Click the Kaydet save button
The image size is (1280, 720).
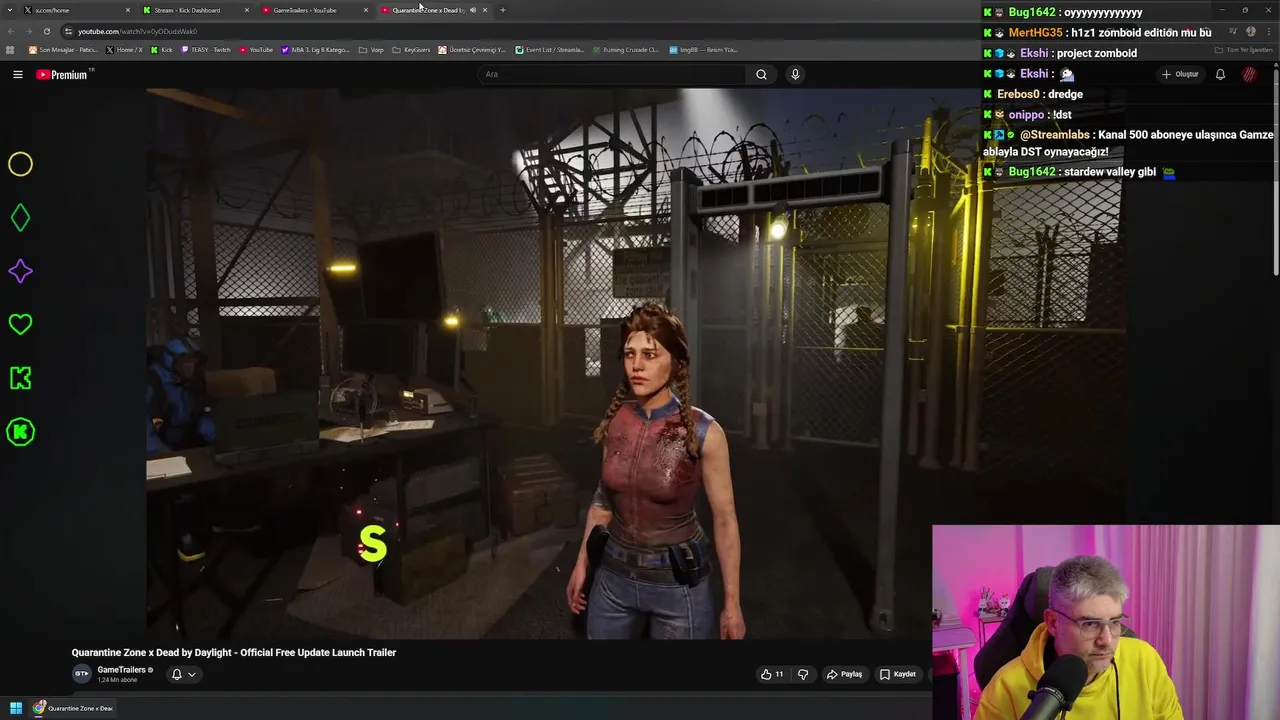pos(898,674)
